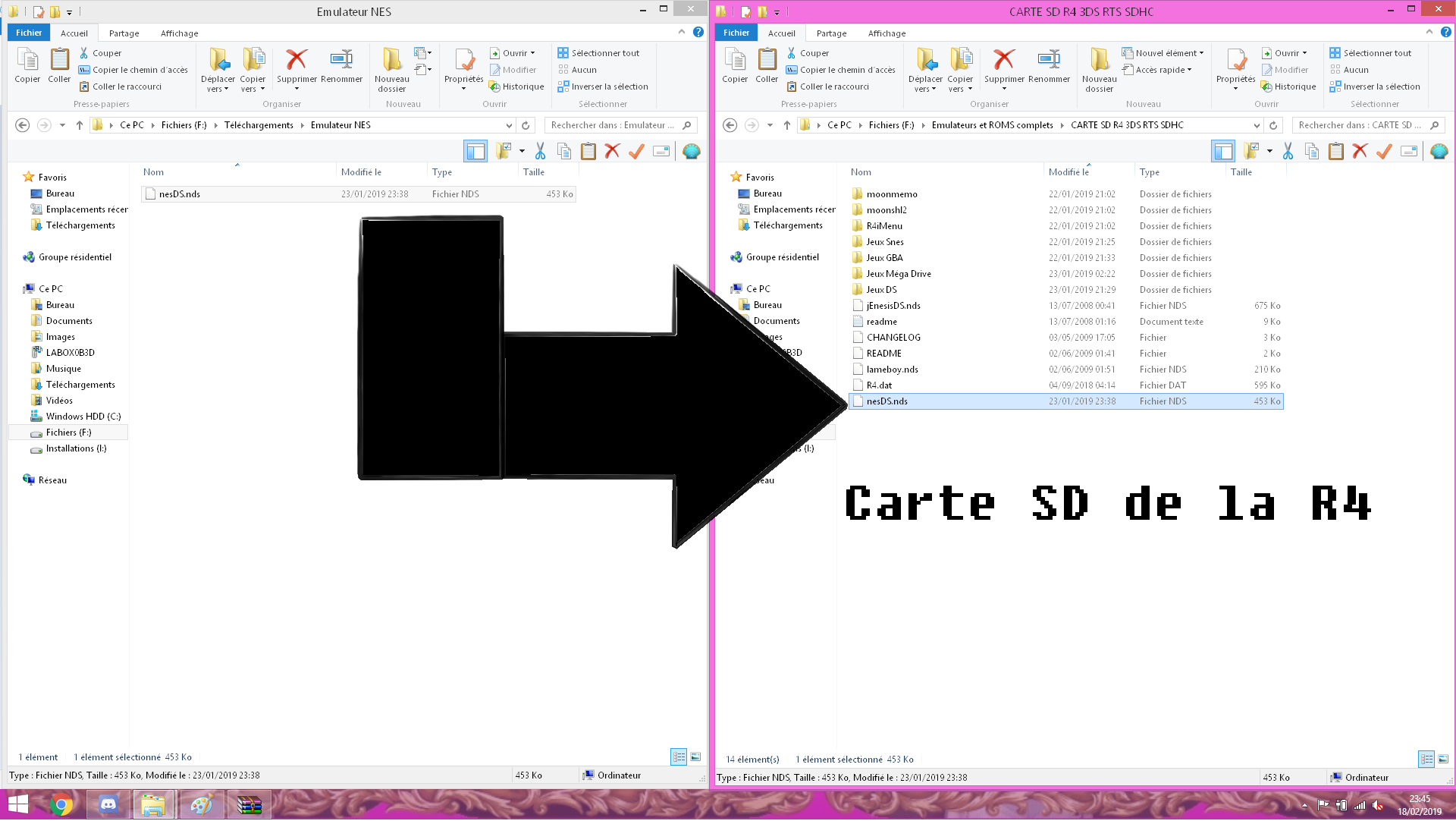Expand address bar history in CARTE SD window

[x=1257, y=125]
